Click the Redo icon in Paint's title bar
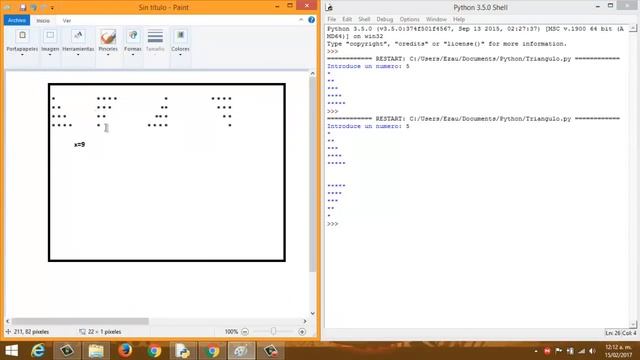Image resolution: width=640 pixels, height=360 pixels. click(44, 7)
